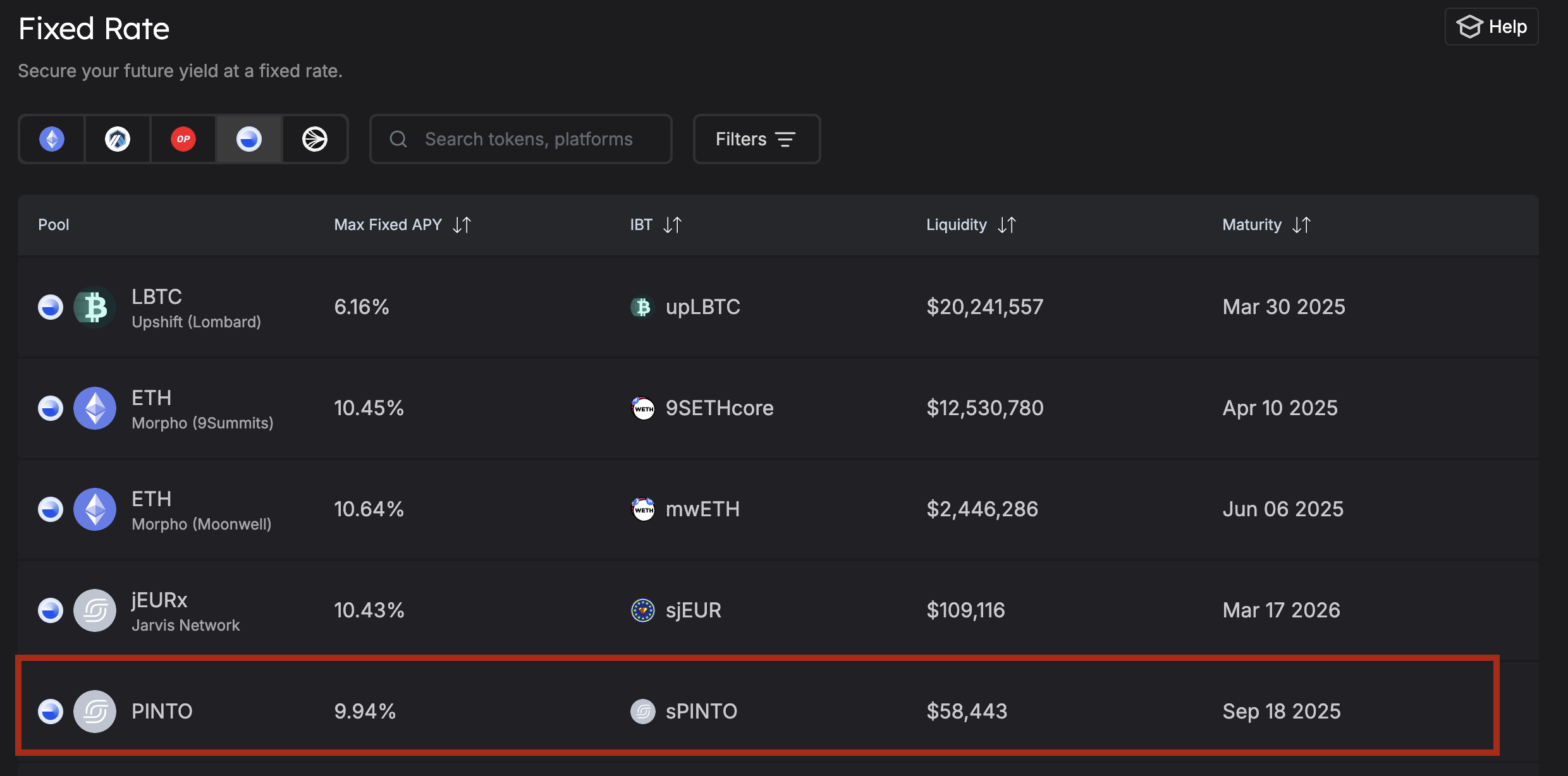Deselect the Base network filter icon

249,139
